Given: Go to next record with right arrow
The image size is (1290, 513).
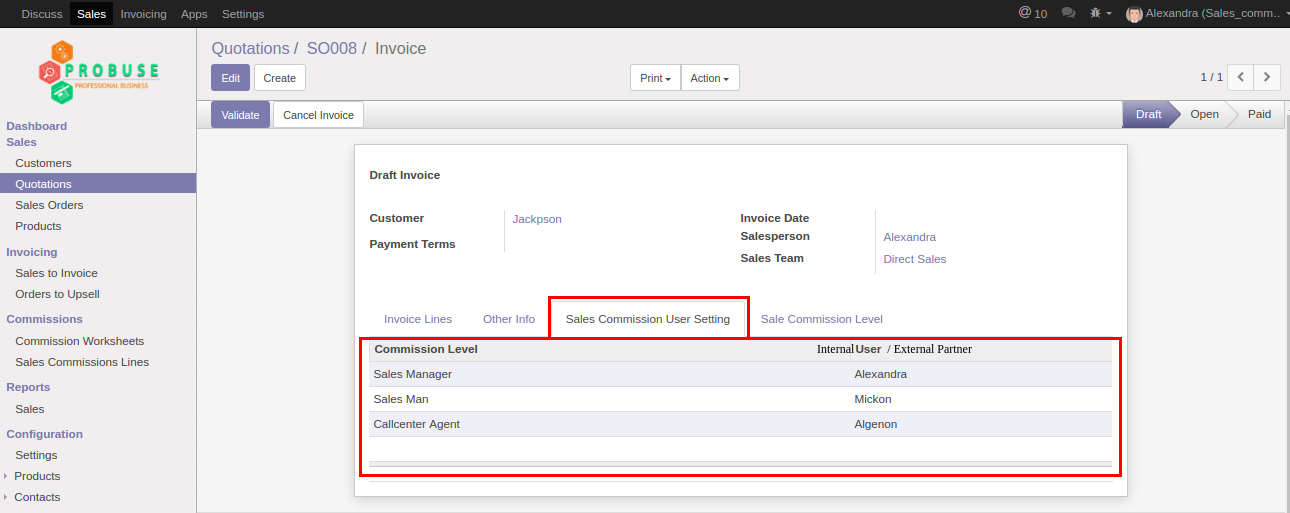Looking at the screenshot, I should coord(1267,77).
